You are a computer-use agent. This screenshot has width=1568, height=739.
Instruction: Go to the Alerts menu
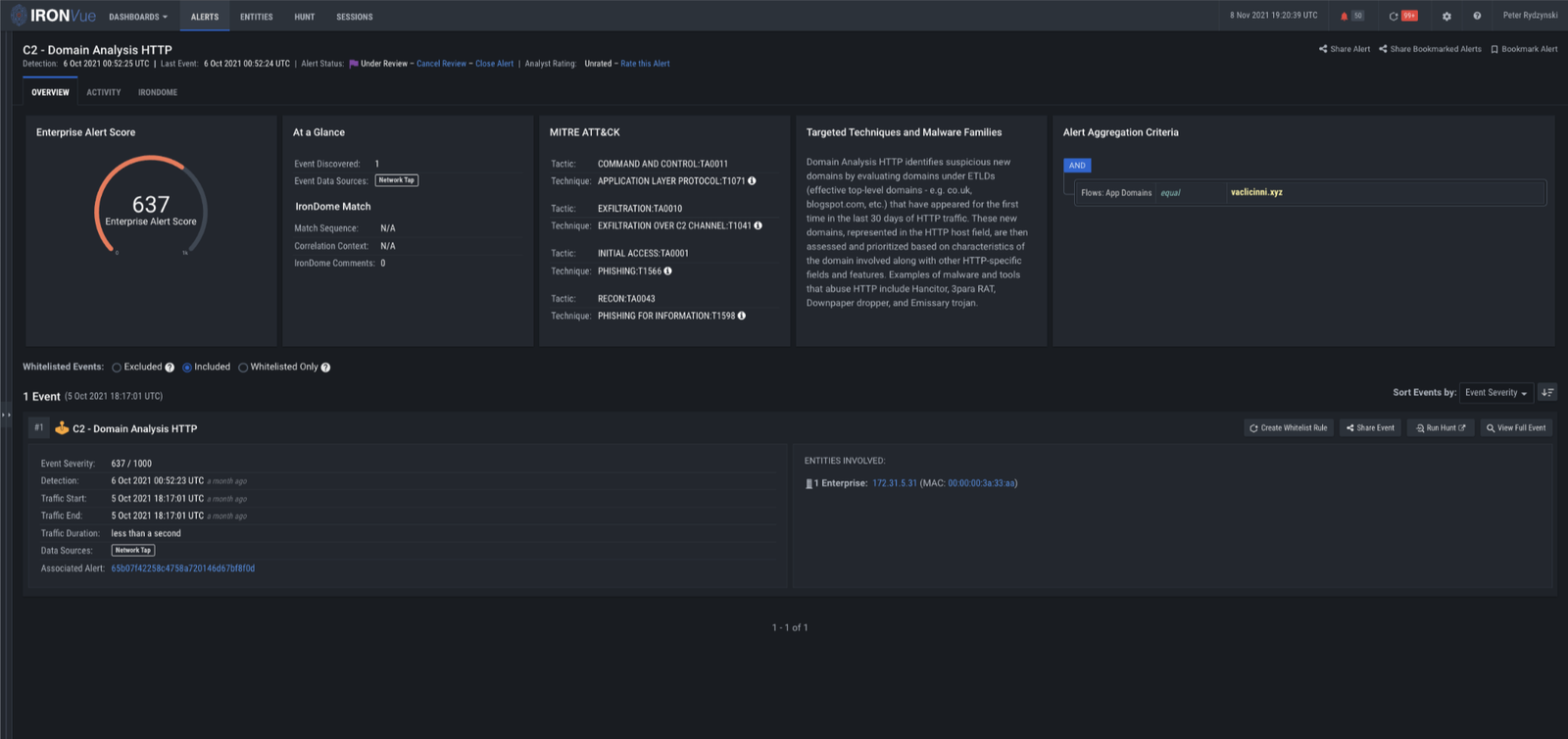(x=205, y=17)
